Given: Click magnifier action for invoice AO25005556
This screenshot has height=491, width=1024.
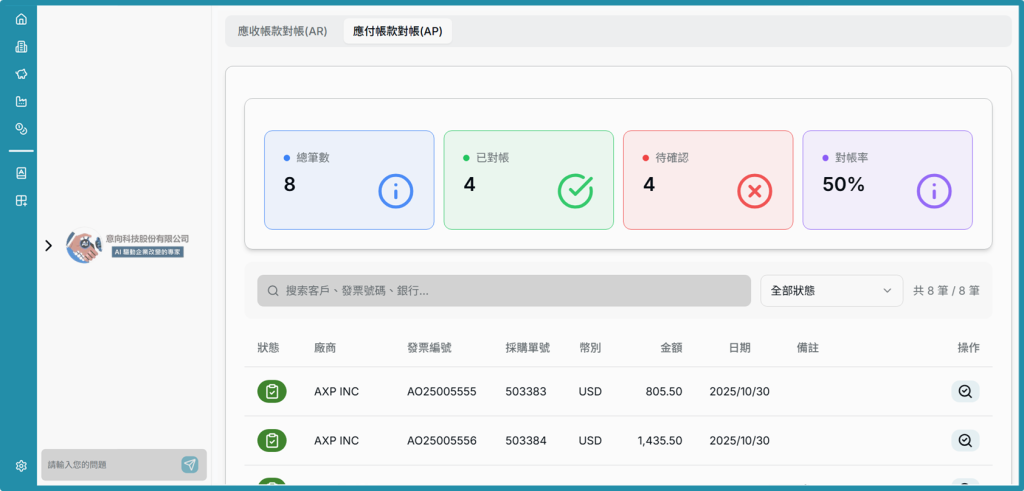Looking at the screenshot, I should (964, 440).
